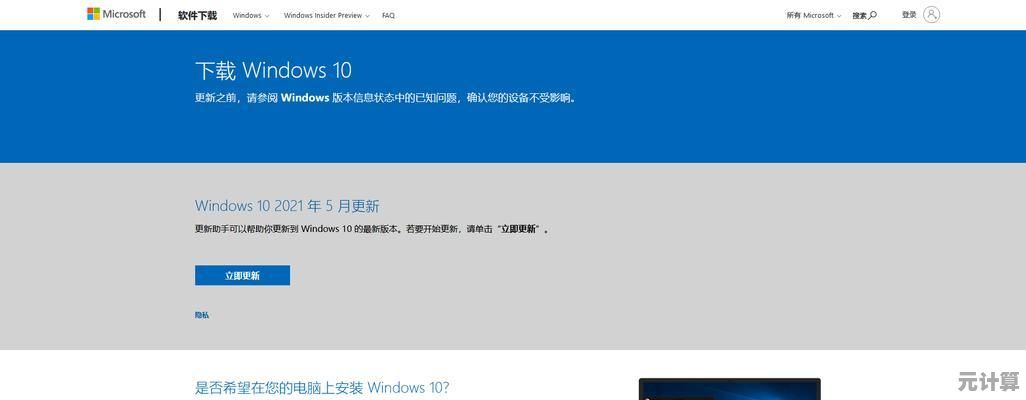Click the 是否希望在您的电脑上安装 Windows 10 heading

pyautogui.click(x=322, y=387)
